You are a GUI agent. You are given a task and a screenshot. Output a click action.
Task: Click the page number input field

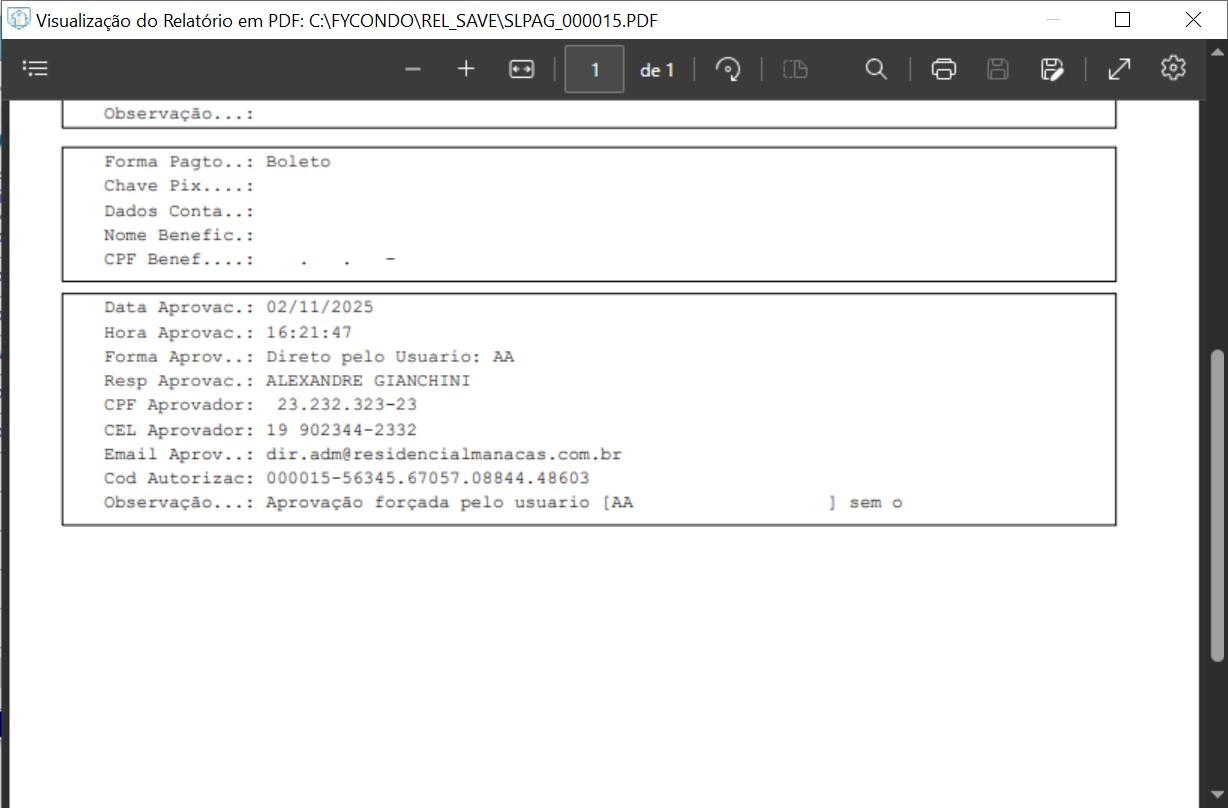(x=595, y=69)
